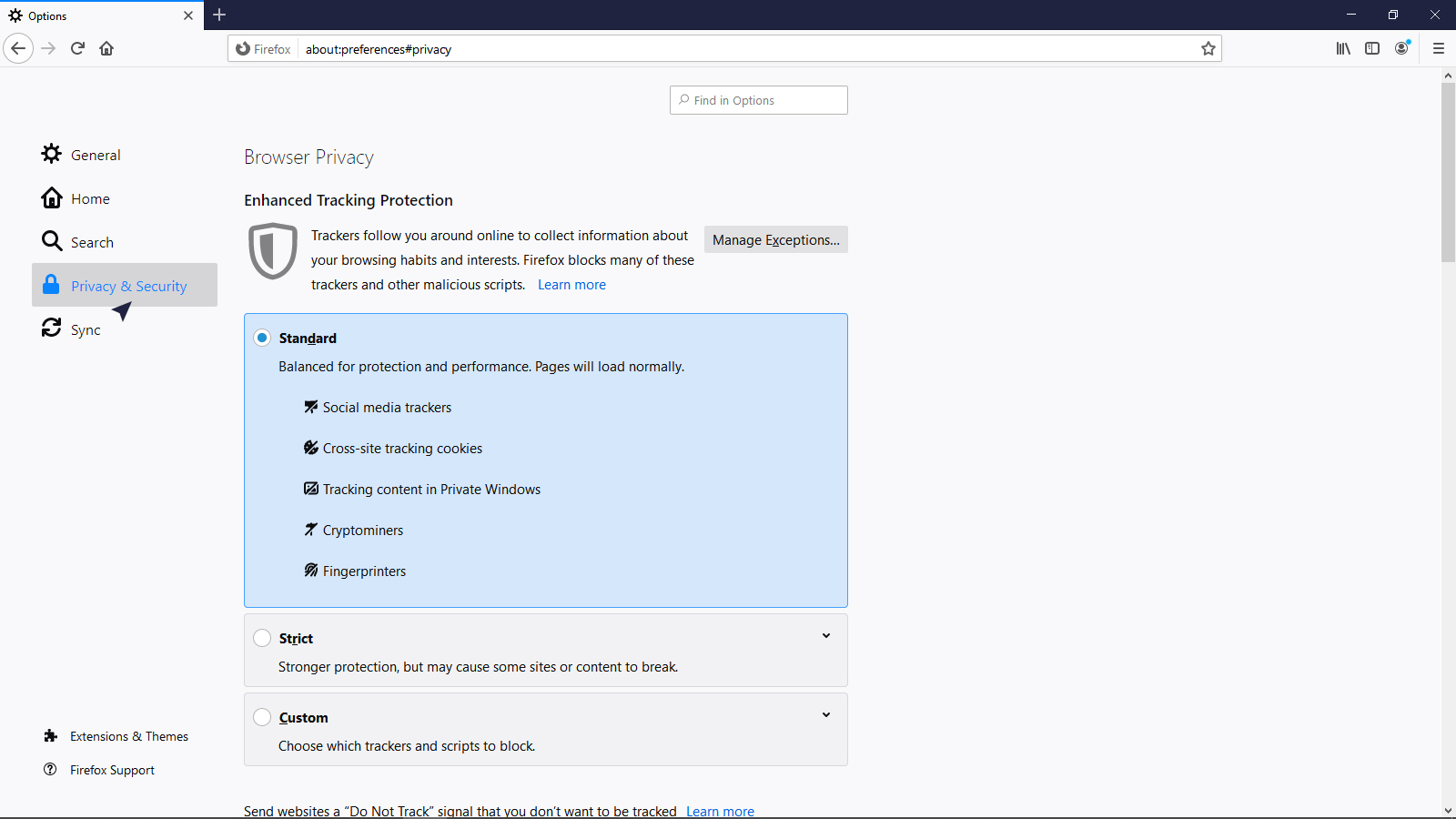Click the page vertical scrollbar thumb
This screenshot has width=1456, height=819.
[x=1448, y=173]
